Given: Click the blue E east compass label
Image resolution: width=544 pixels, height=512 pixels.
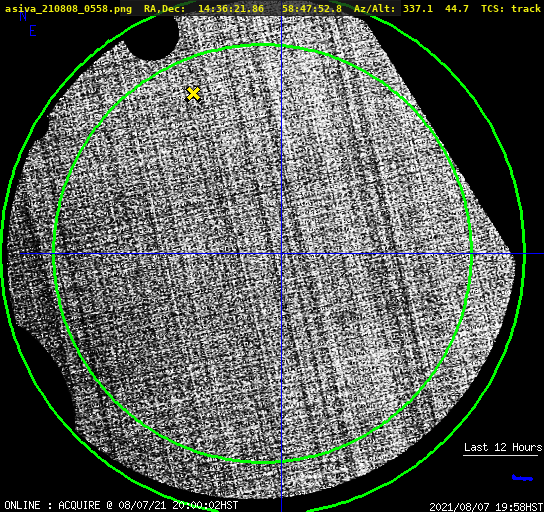Looking at the screenshot, I should click(33, 31).
